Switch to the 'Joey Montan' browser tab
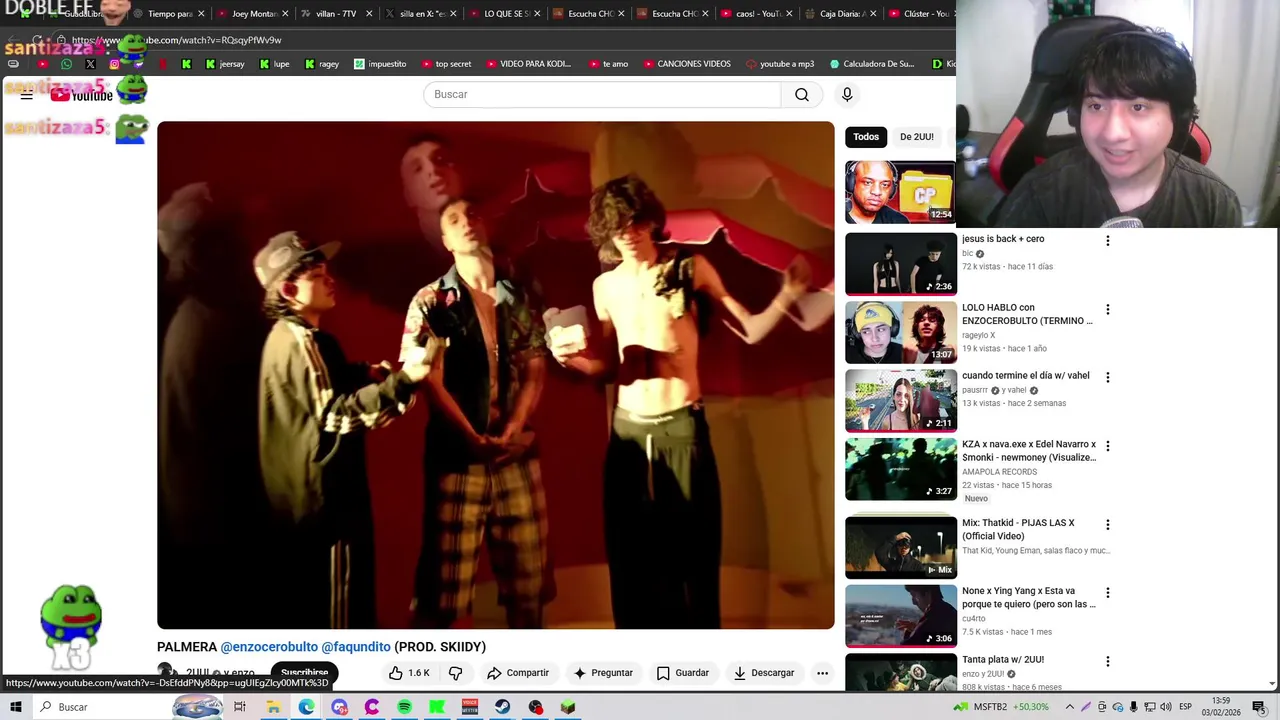 253,14
